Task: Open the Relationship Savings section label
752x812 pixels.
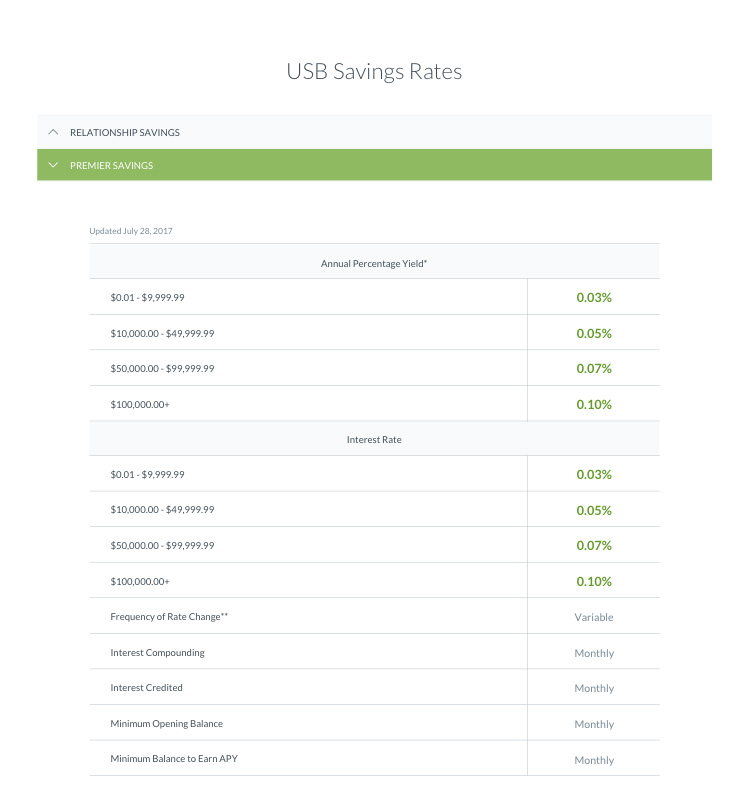Action: pyautogui.click(x=125, y=132)
